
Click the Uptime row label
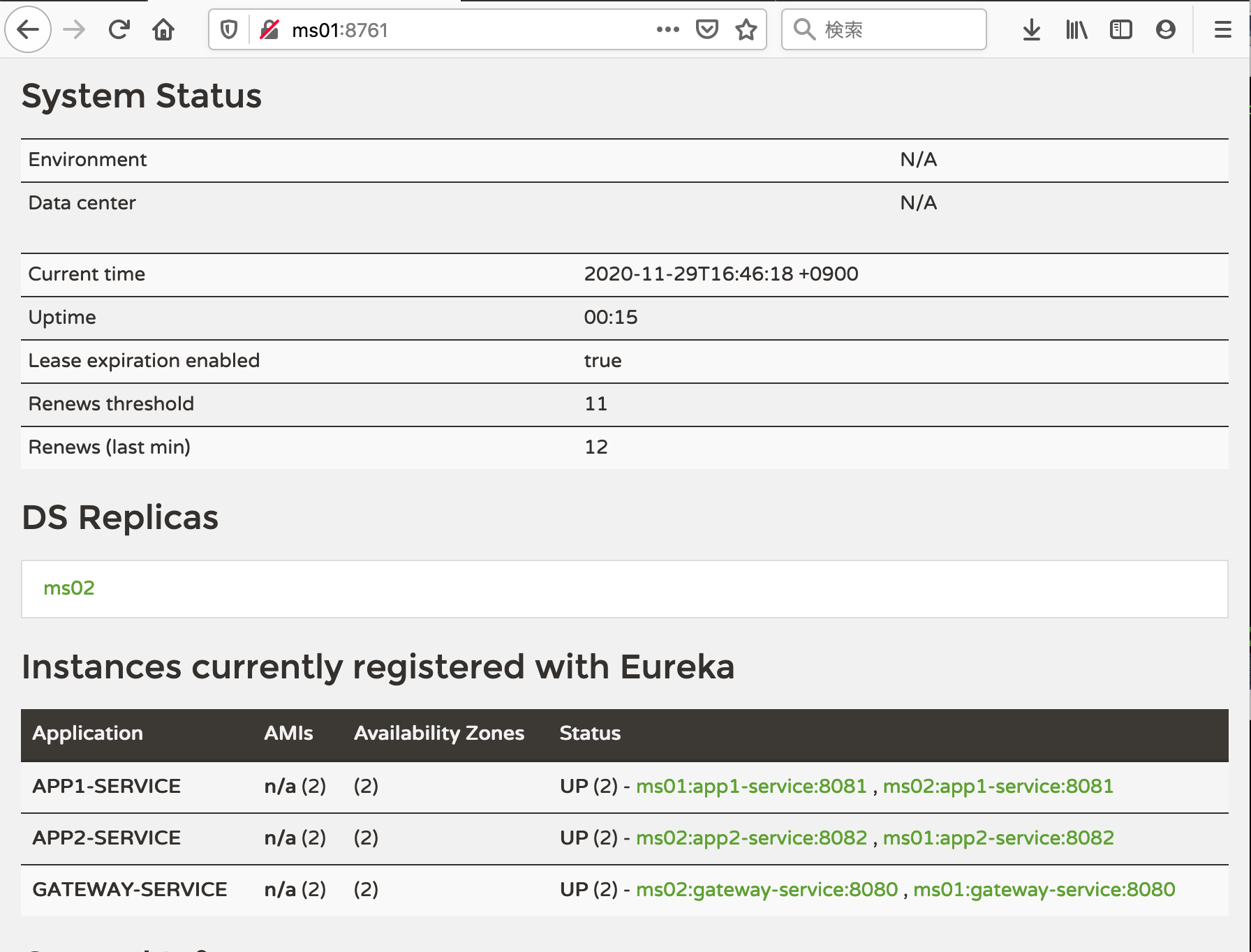62,317
